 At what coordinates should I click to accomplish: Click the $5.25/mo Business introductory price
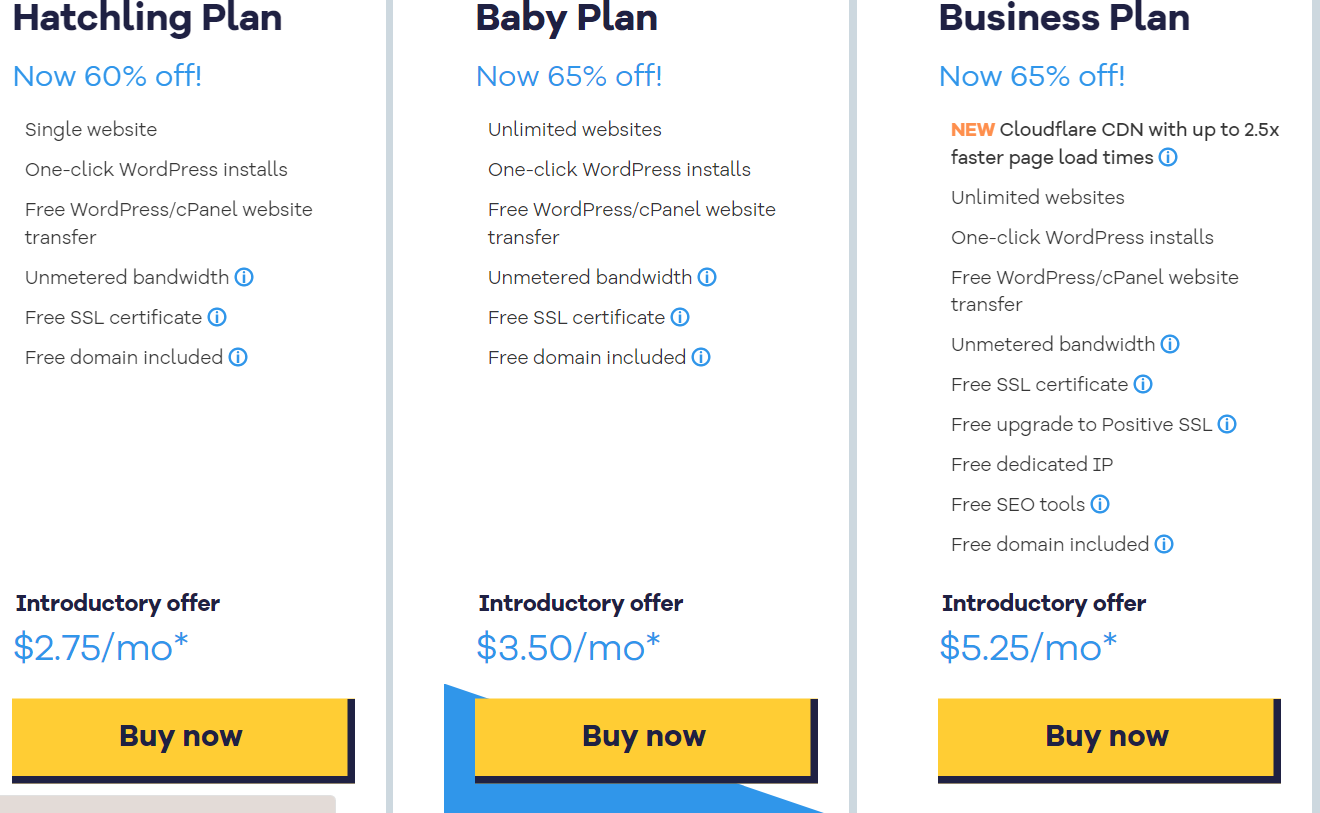(1028, 648)
